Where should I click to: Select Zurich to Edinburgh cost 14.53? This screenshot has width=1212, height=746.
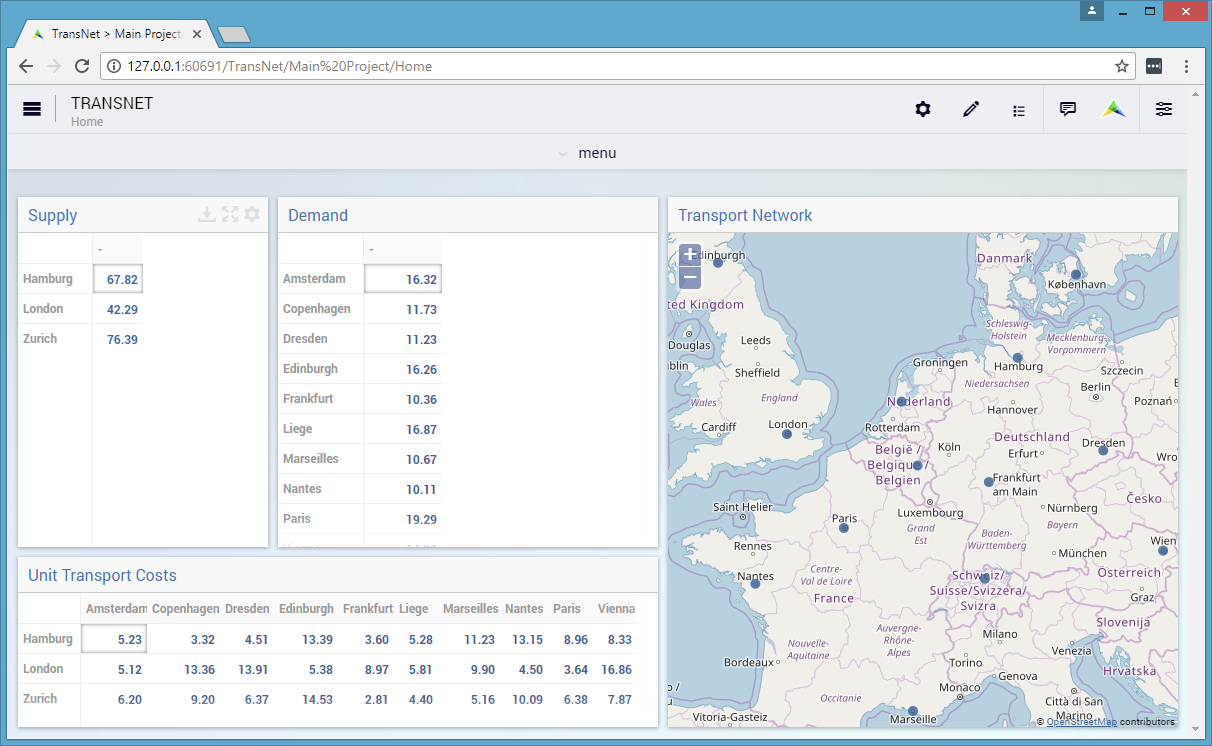point(306,699)
